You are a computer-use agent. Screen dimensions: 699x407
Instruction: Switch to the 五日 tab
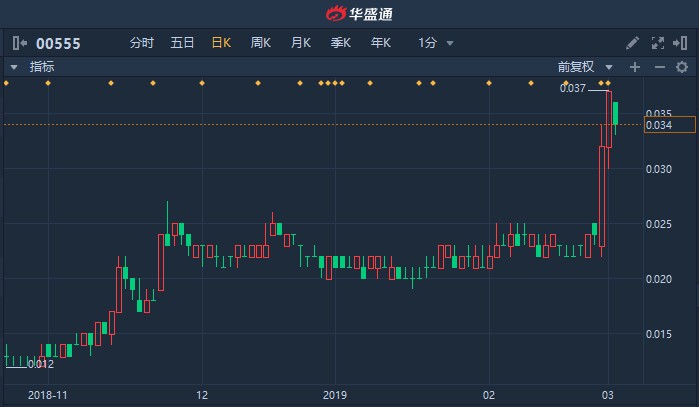click(182, 43)
